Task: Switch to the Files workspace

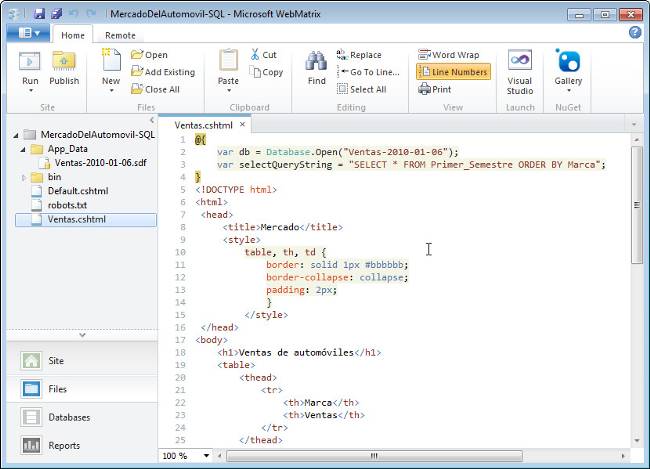Action: (82, 389)
